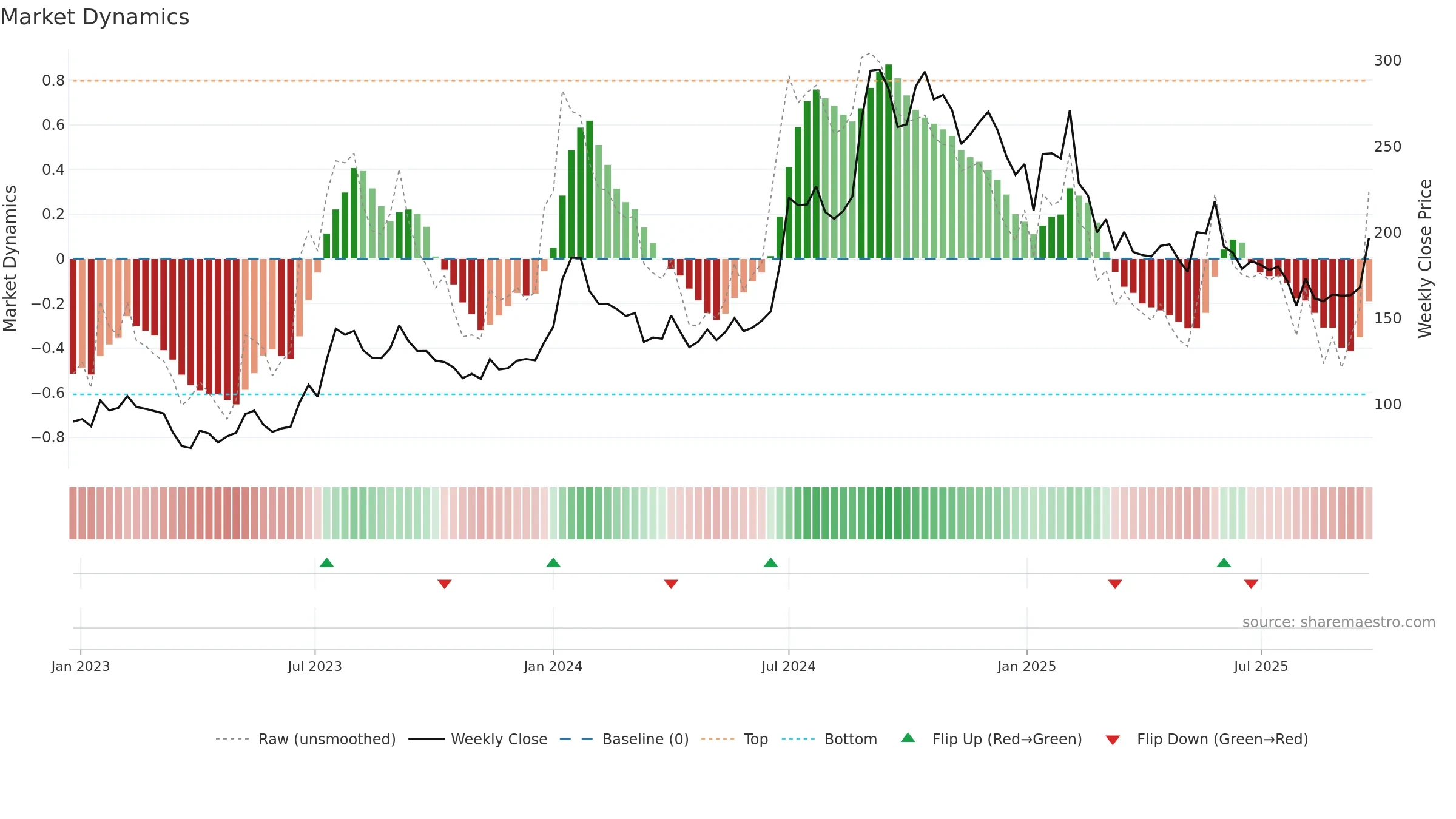Click the Flip Up (Red→Green) legend label
Image resolution: width=1456 pixels, height=819 pixels.
1007,739
